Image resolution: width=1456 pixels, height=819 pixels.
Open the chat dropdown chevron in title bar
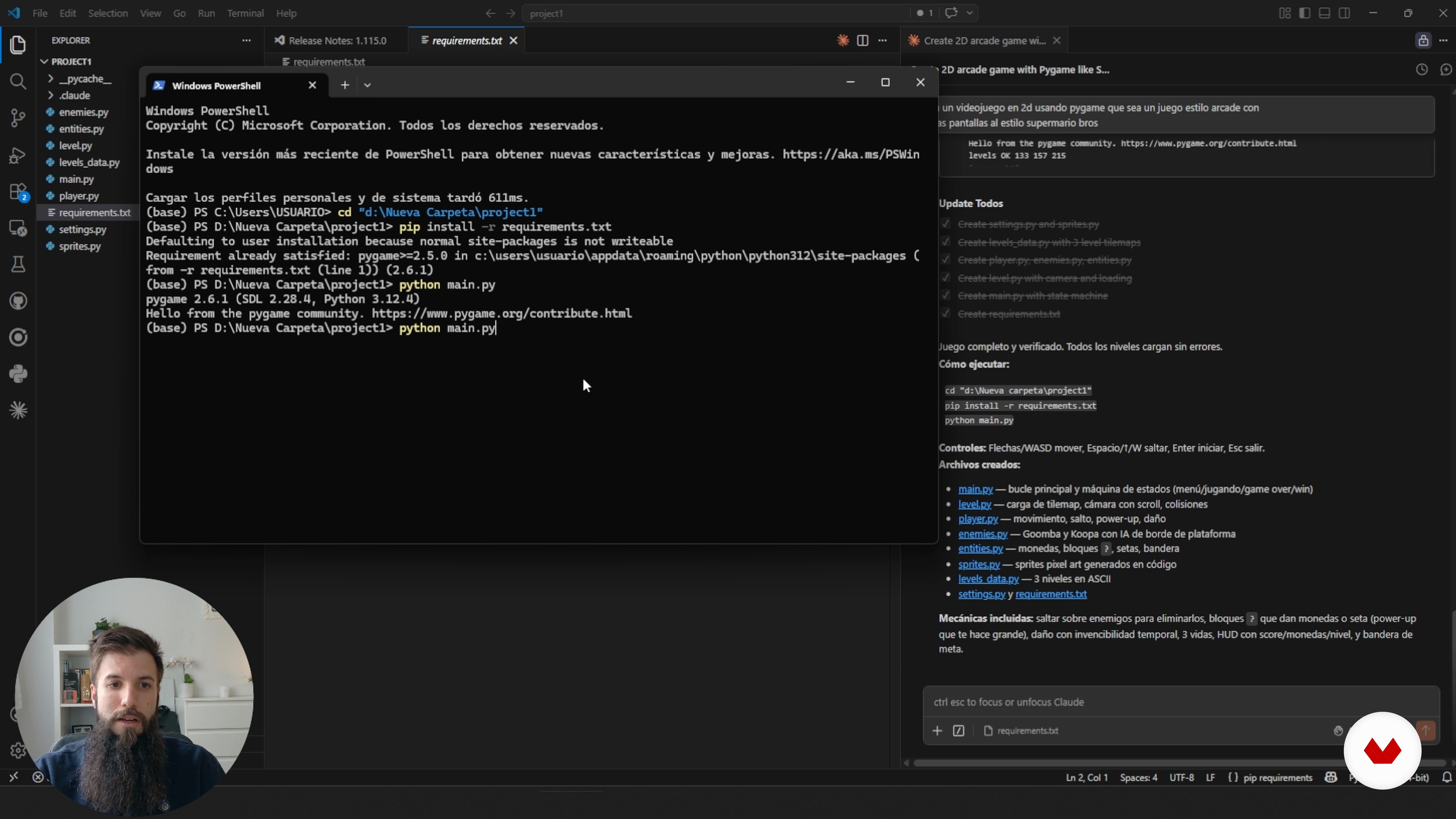970,13
